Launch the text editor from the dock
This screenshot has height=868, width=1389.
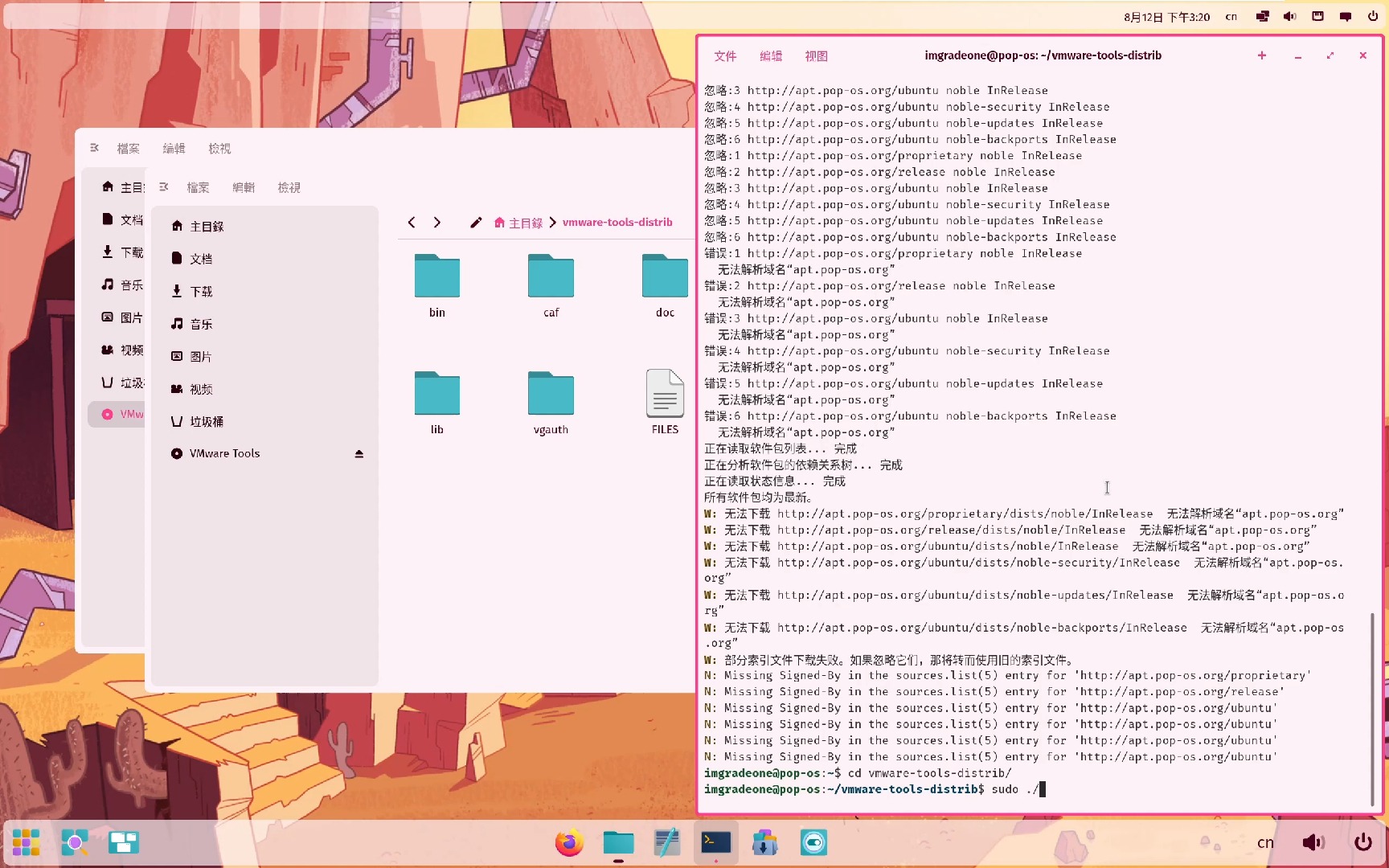point(666,842)
